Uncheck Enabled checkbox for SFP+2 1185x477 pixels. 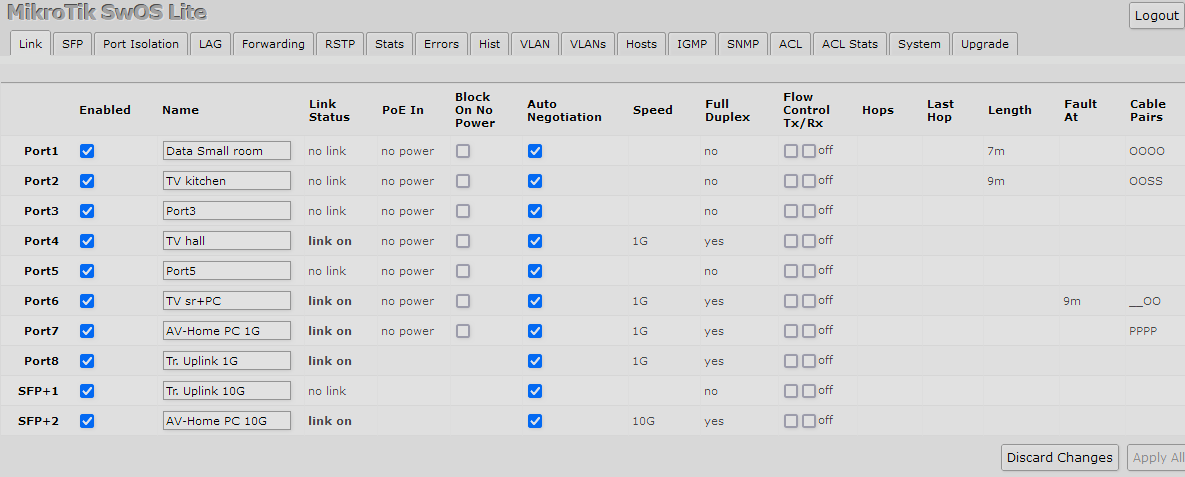(87, 421)
